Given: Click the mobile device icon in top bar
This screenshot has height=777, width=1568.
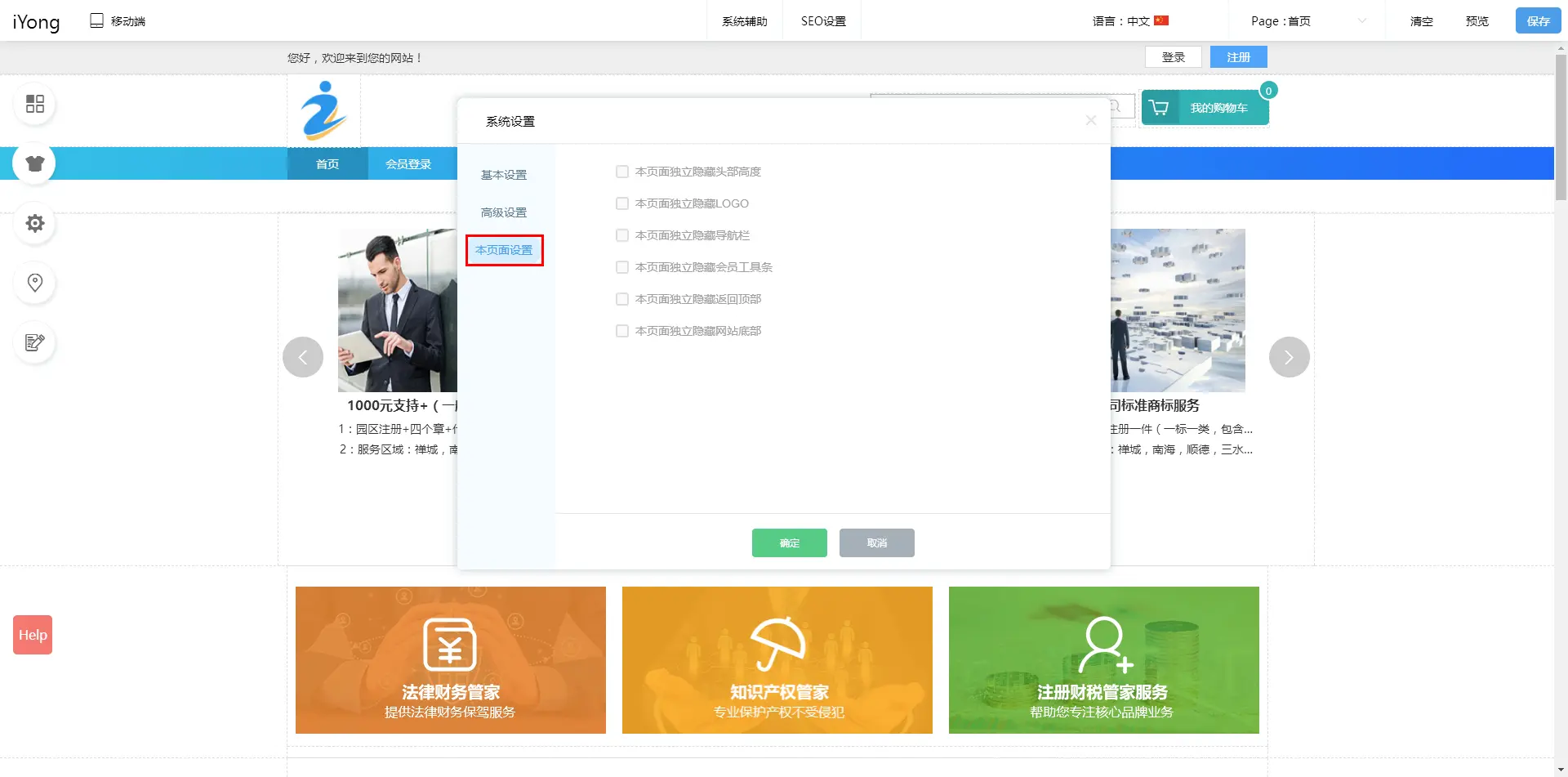Looking at the screenshot, I should [96, 20].
